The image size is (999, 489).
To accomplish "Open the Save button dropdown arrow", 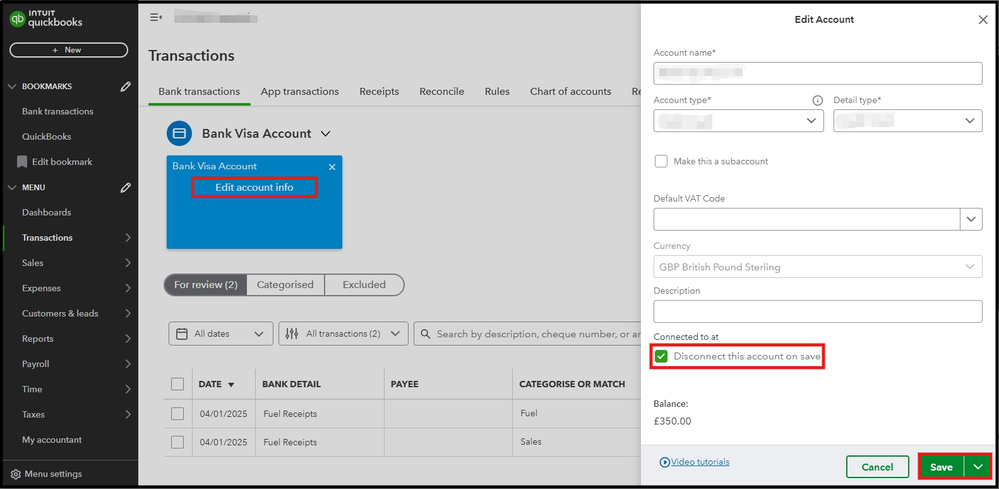I will (x=978, y=467).
